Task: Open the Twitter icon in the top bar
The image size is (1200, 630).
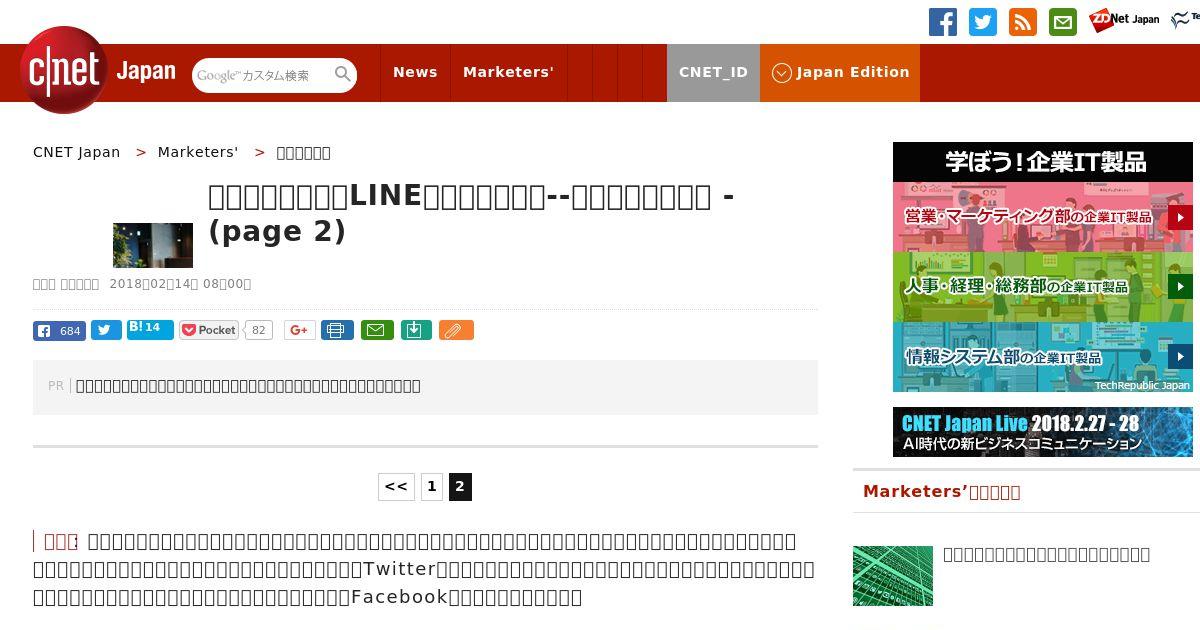Action: point(983,22)
